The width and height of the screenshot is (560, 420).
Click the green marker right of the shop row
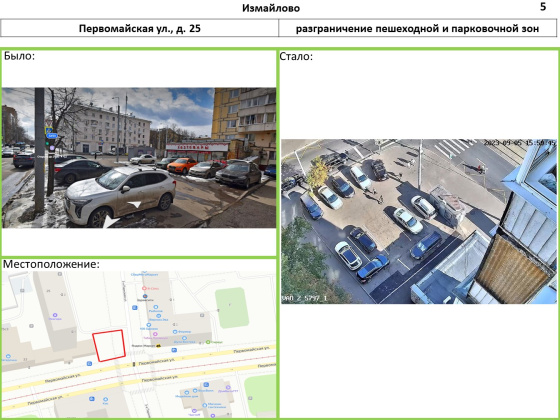tap(208, 342)
